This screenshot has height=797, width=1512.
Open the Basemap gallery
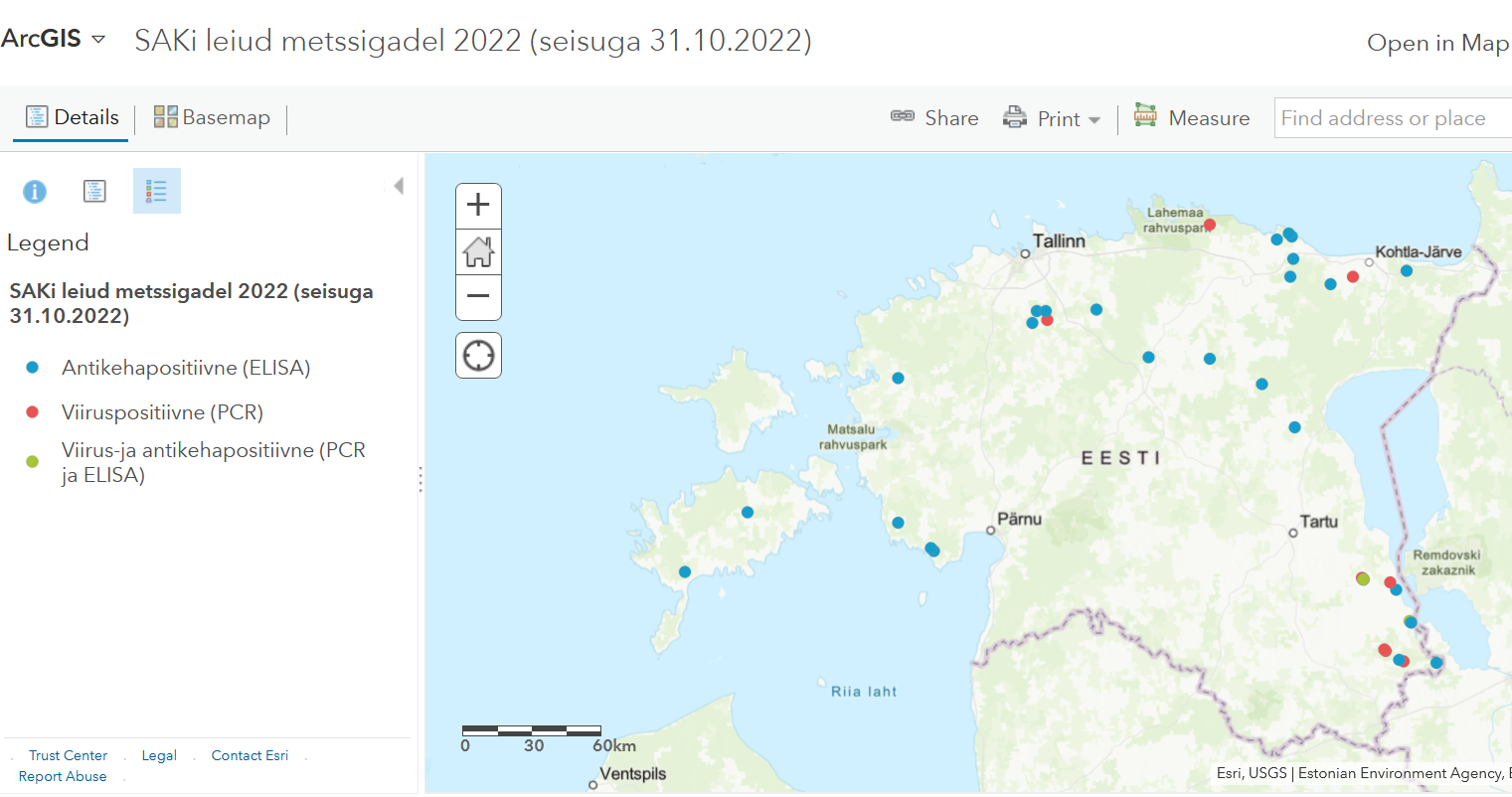point(212,117)
